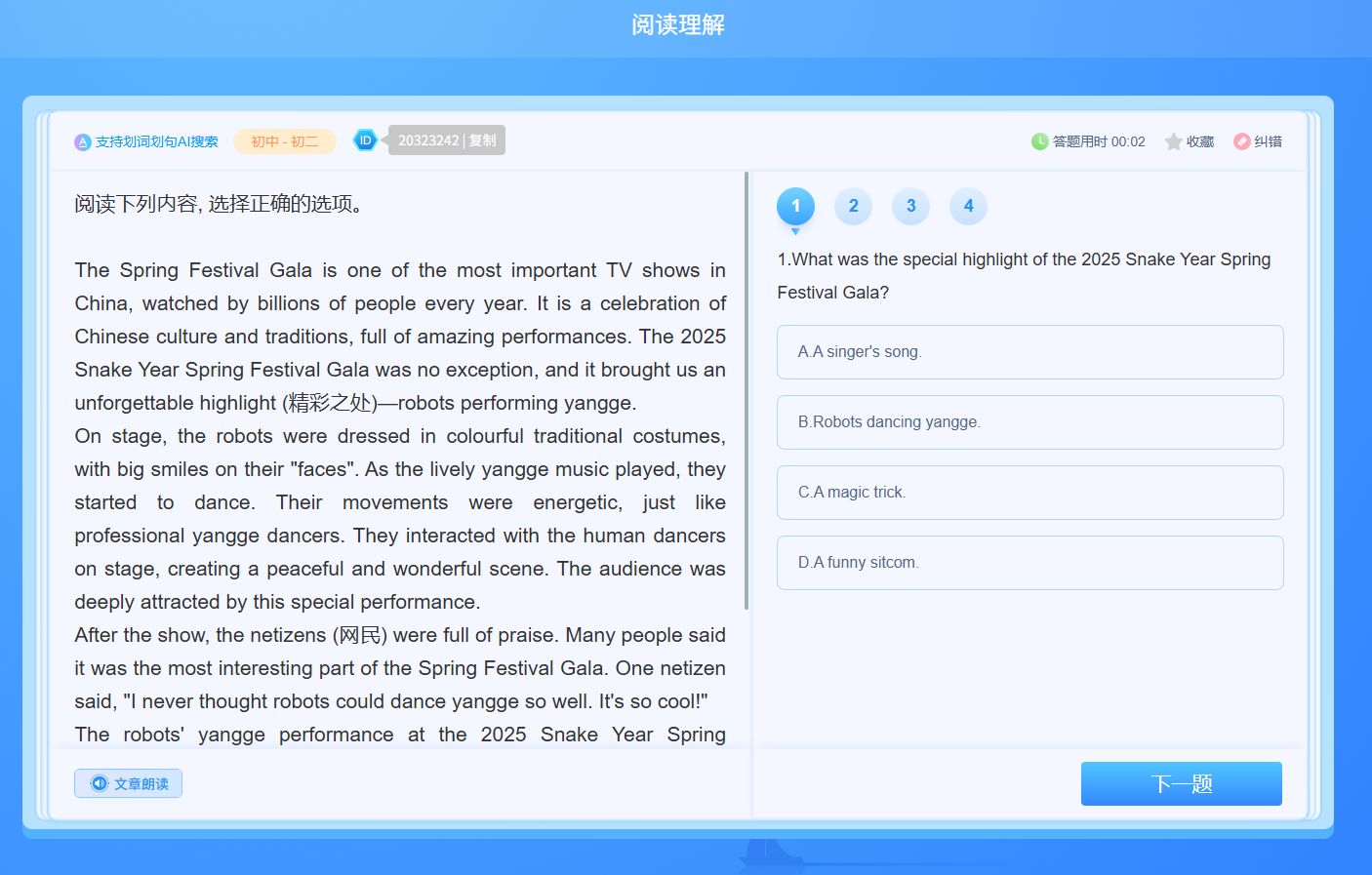Click the speaker icon for article reading
Image resolution: width=1372 pixels, height=875 pixels.
pyautogui.click(x=100, y=783)
